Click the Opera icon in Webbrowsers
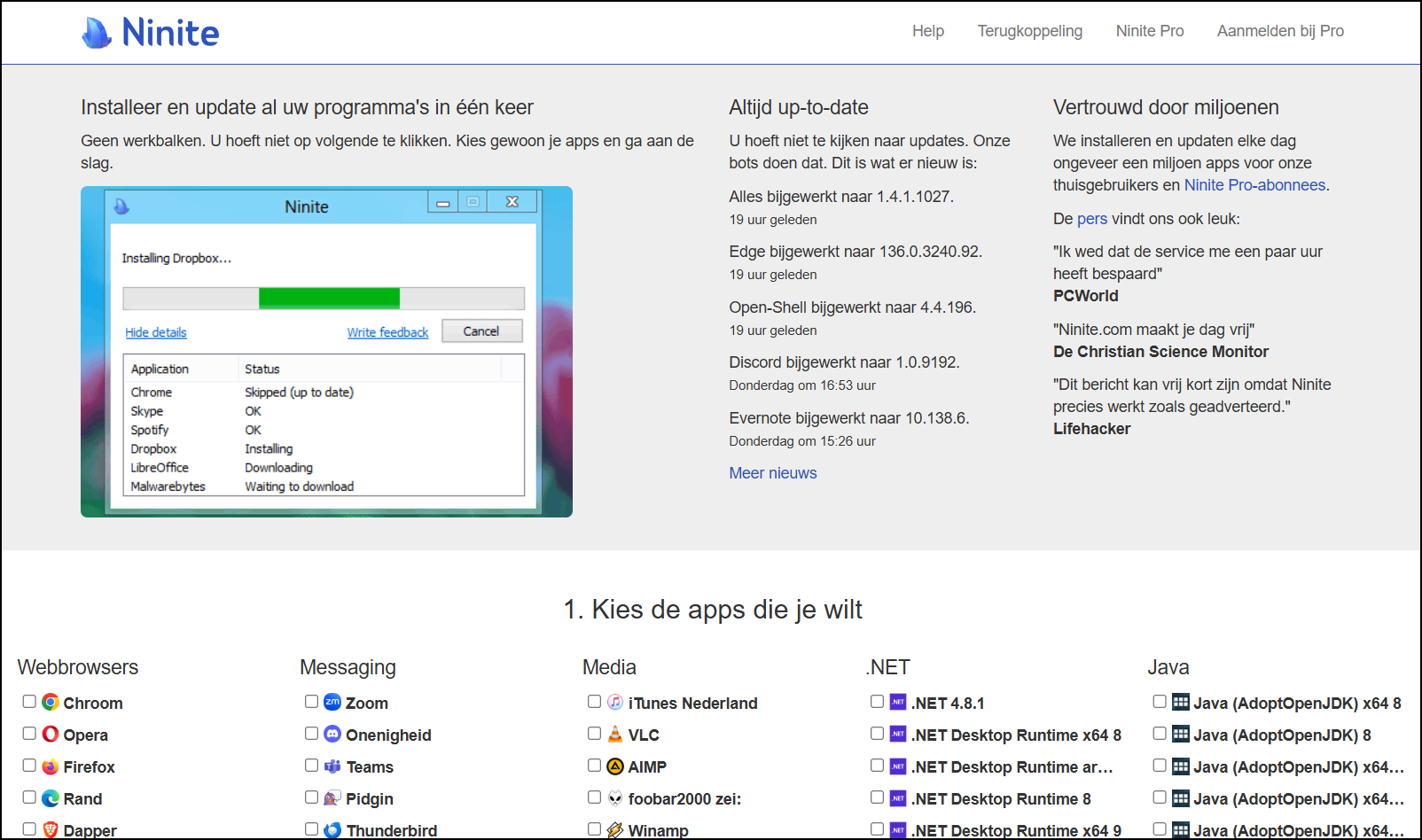The image size is (1422, 840). [x=51, y=735]
